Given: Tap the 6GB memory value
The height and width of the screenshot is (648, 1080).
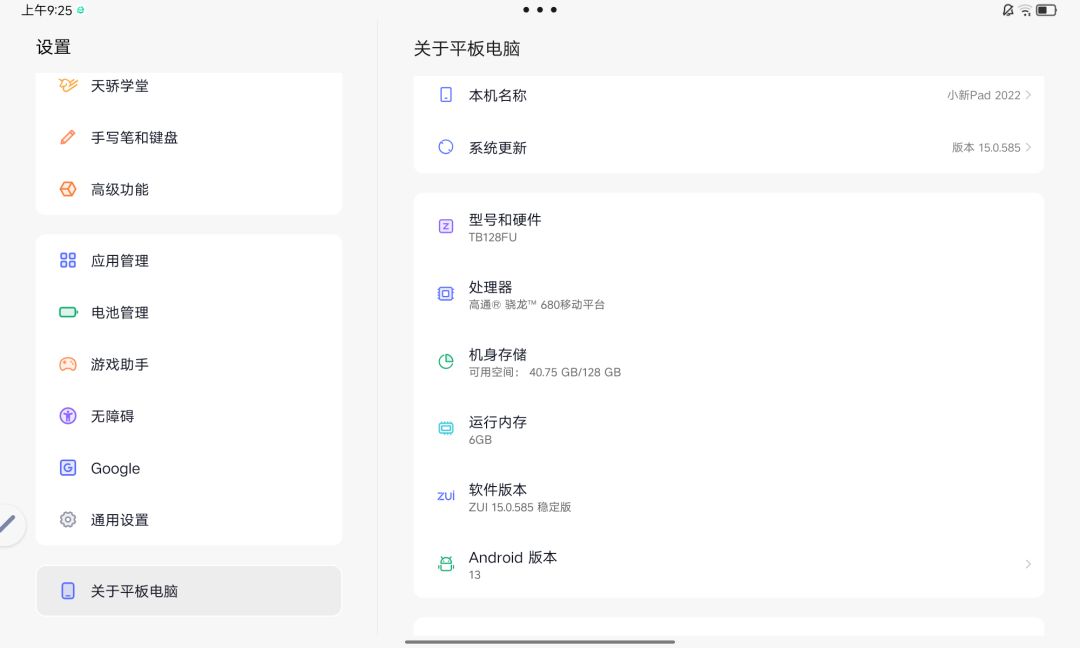Looking at the screenshot, I should (x=480, y=440).
